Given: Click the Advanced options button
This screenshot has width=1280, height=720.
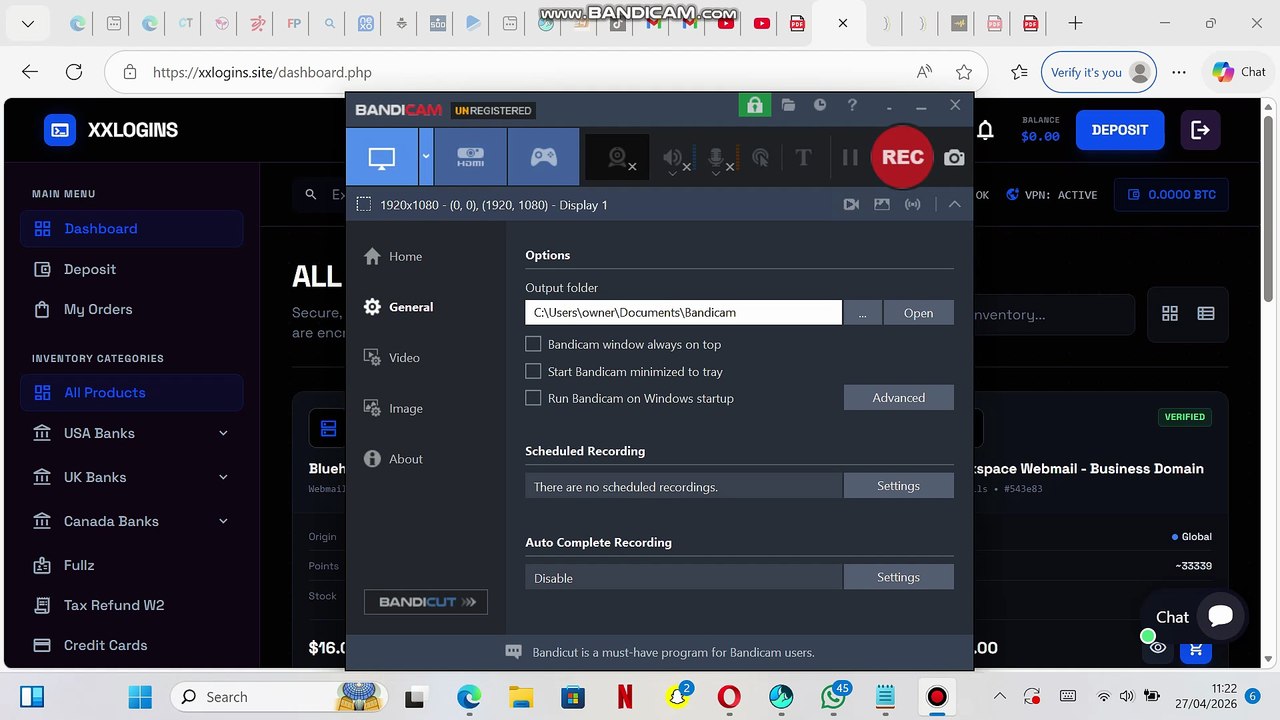Looking at the screenshot, I should [899, 397].
